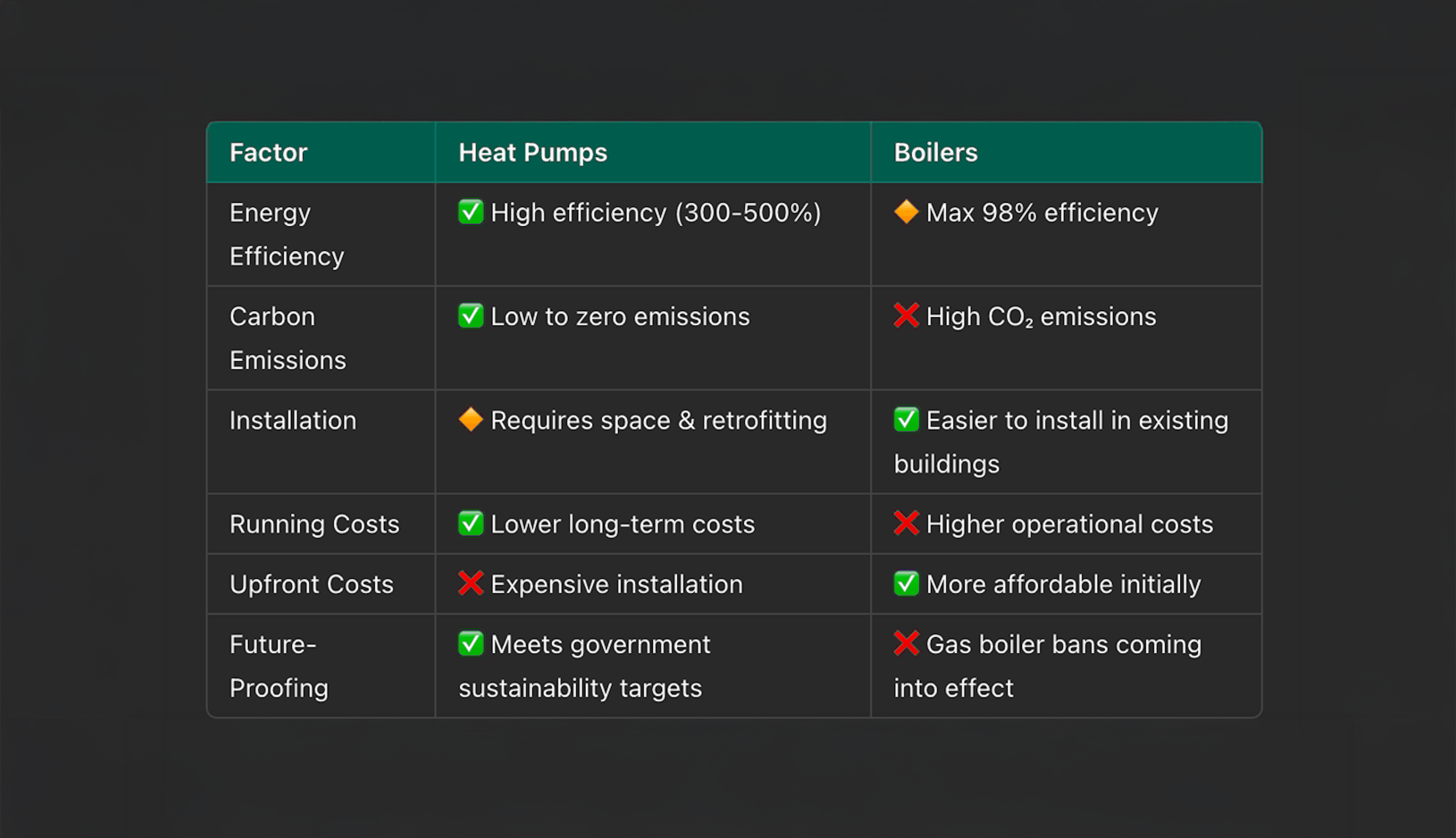Select the Future-Proofing row label
The image size is (1456, 838).
279,666
